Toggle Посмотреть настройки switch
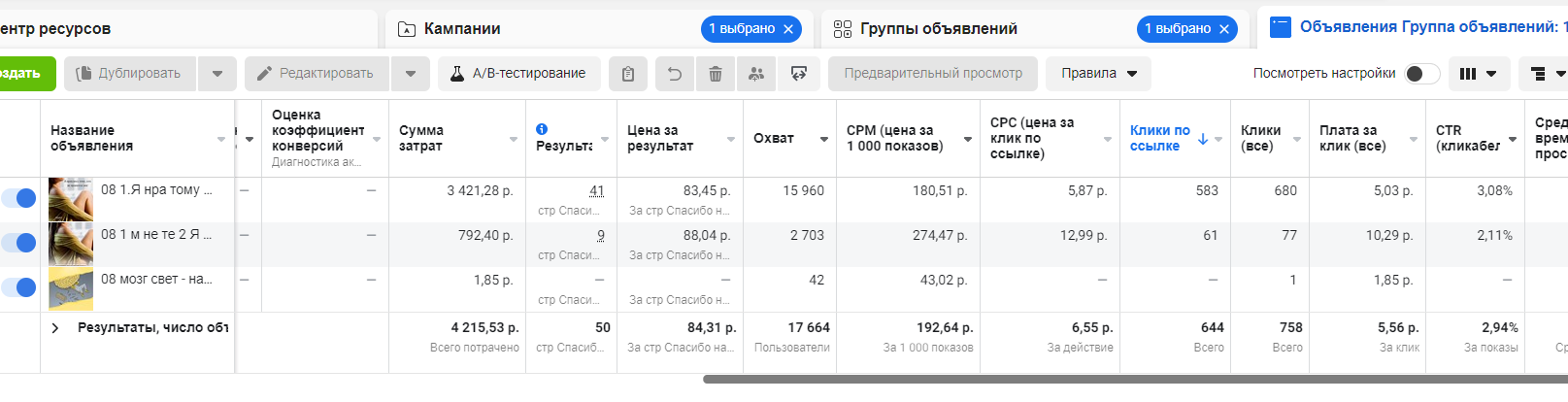1568x402 pixels. [1422, 74]
